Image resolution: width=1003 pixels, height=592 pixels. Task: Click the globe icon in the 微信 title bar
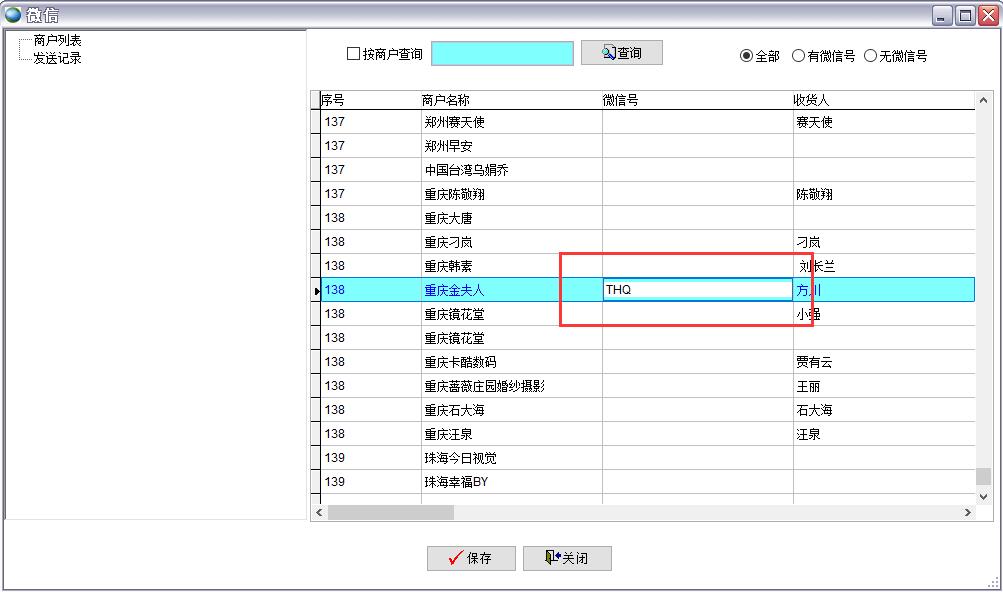point(11,14)
